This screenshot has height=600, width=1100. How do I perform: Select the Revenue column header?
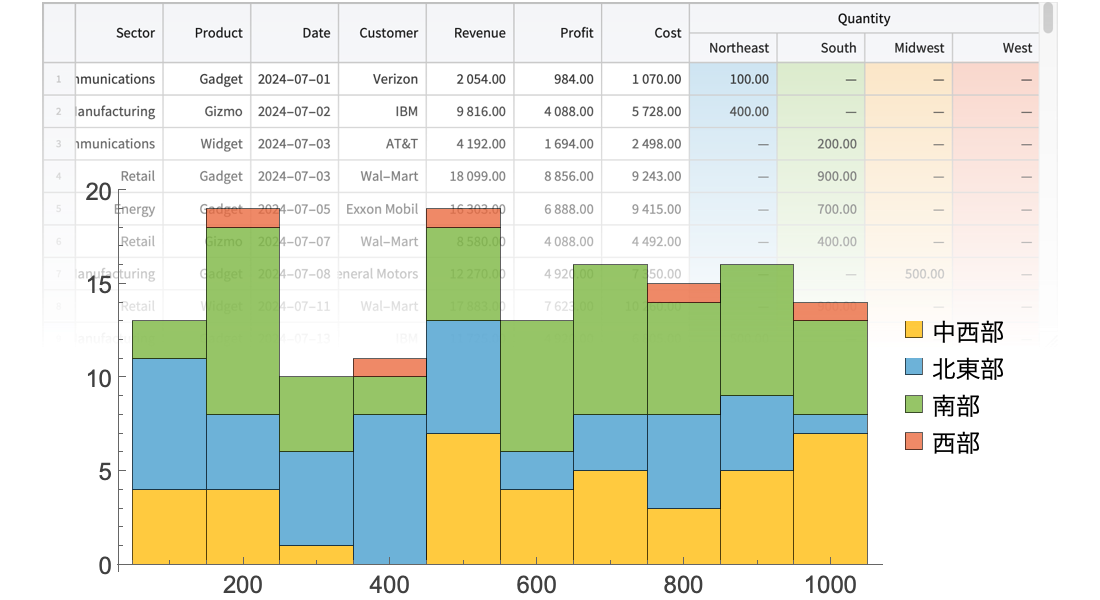[470, 33]
